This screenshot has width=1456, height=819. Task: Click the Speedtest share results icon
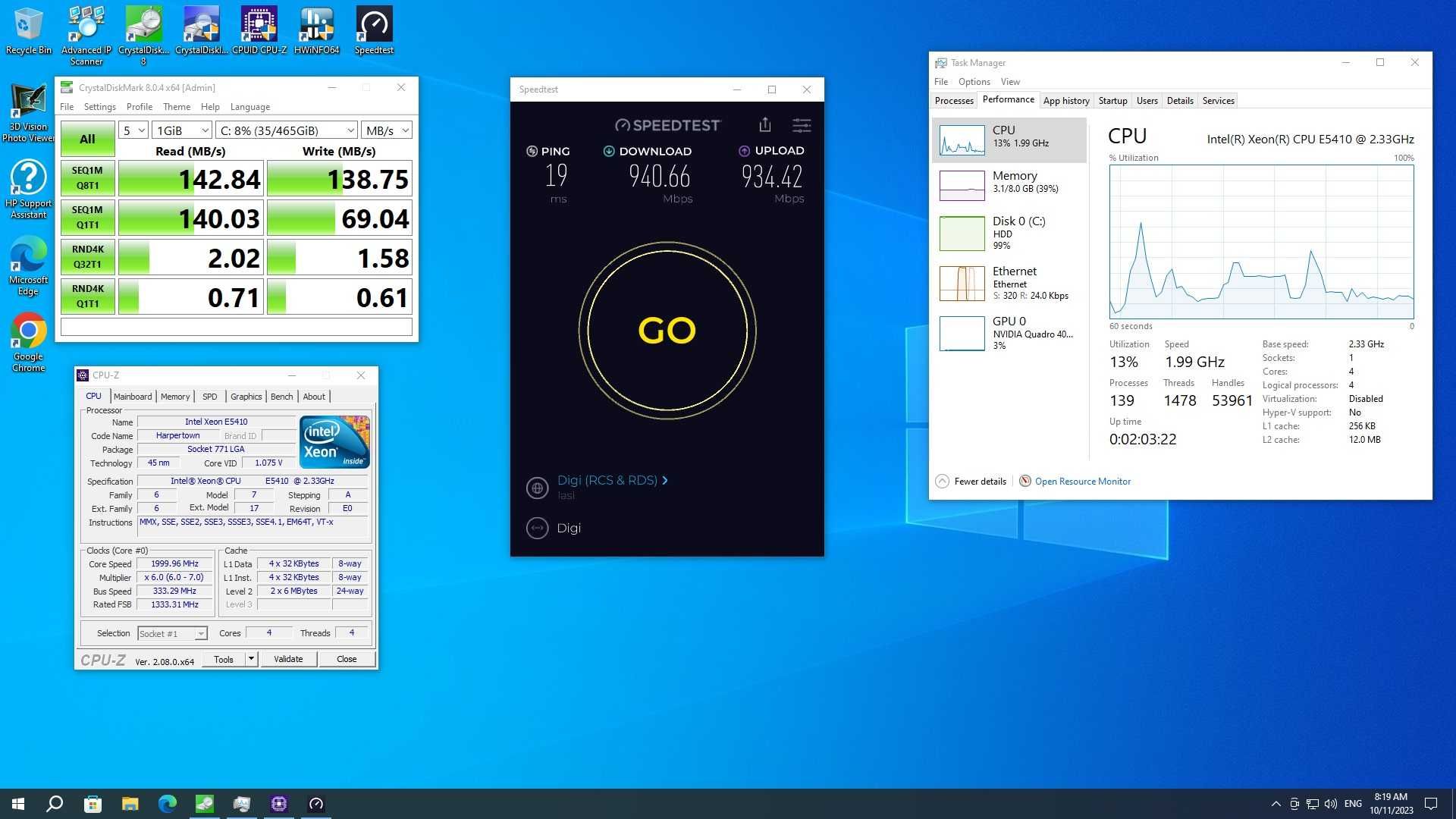(x=764, y=125)
